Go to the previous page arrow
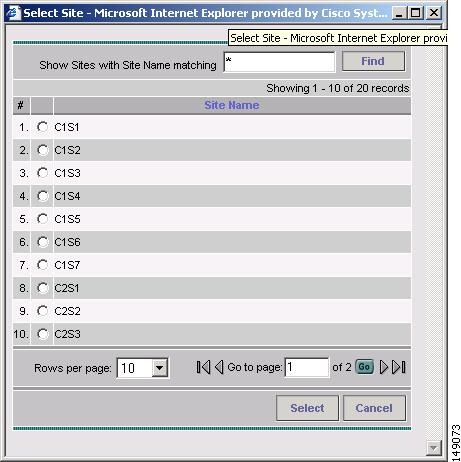The image size is (461, 462). tap(219, 367)
